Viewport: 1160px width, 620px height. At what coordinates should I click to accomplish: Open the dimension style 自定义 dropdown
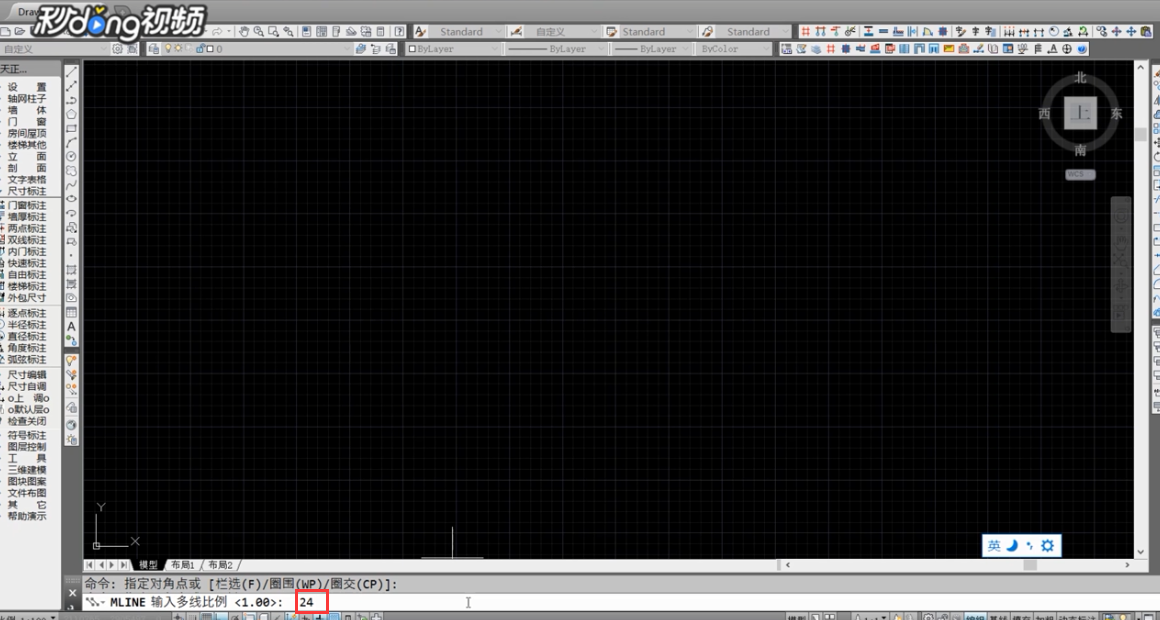click(x=562, y=32)
